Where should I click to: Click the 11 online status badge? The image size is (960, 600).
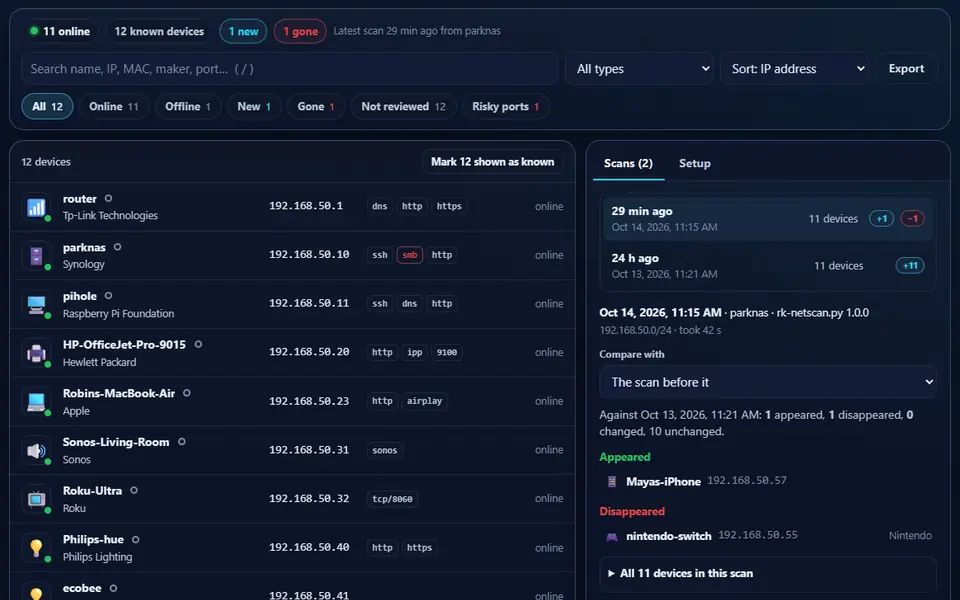pos(60,31)
